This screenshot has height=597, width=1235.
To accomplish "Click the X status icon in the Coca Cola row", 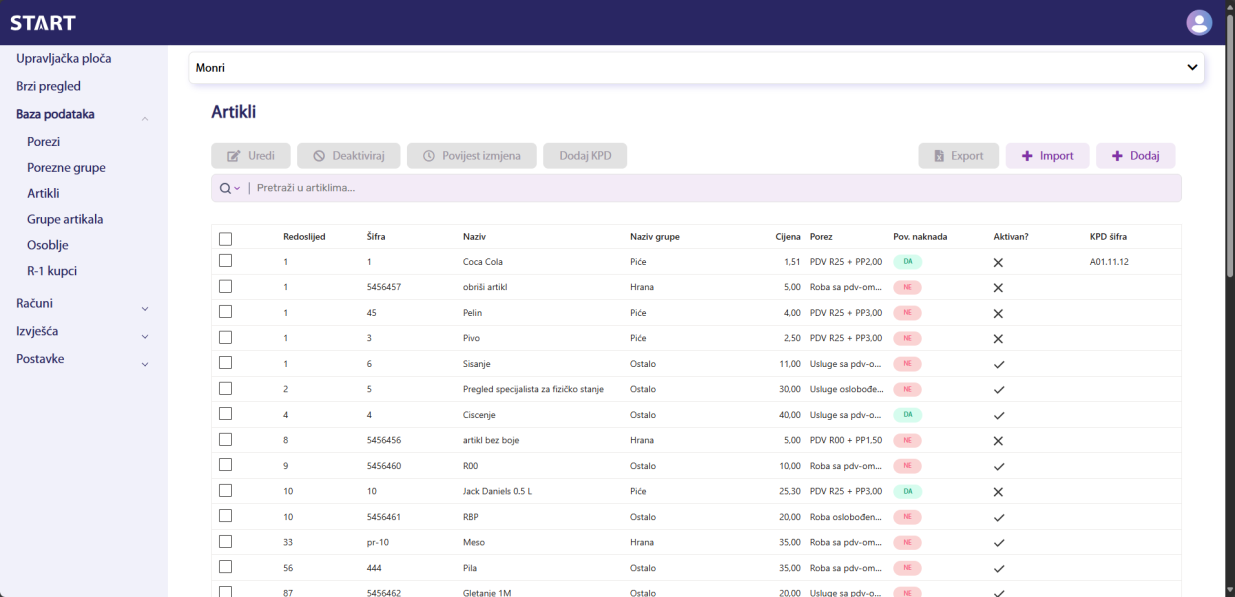I will point(997,262).
